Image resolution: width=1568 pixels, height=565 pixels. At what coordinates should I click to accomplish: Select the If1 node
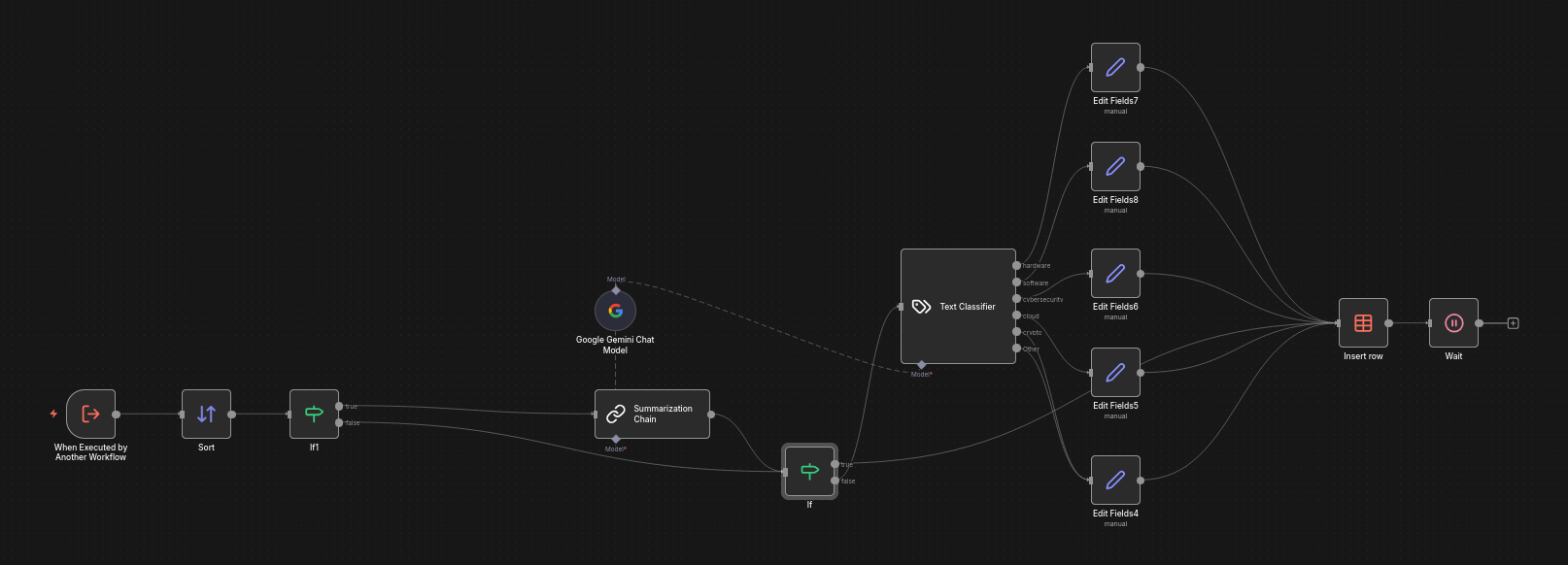coord(314,414)
